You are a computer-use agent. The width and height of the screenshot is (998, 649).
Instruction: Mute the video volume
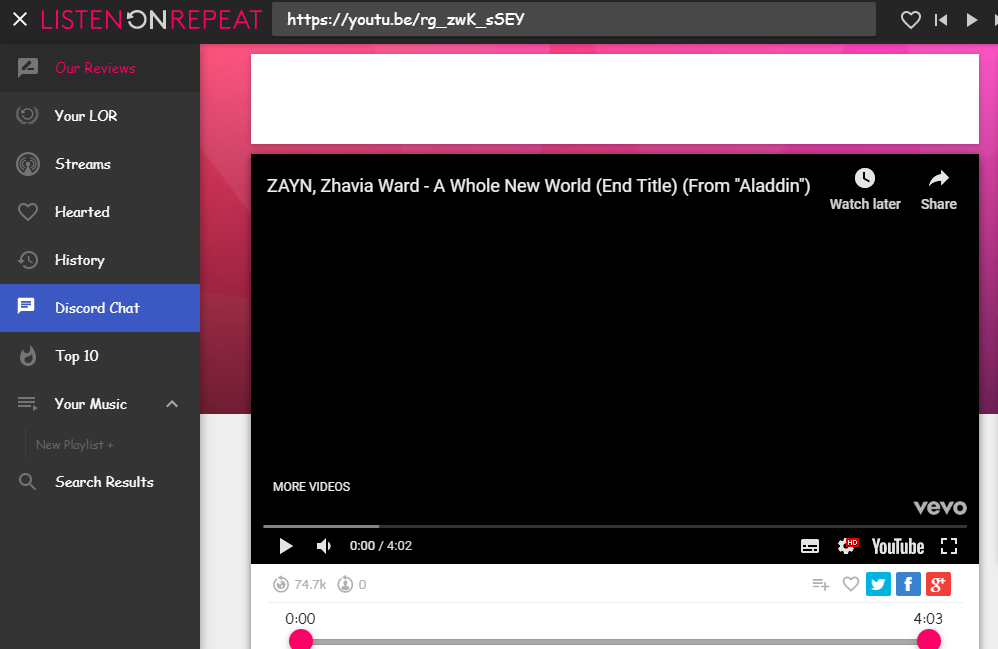[324, 546]
